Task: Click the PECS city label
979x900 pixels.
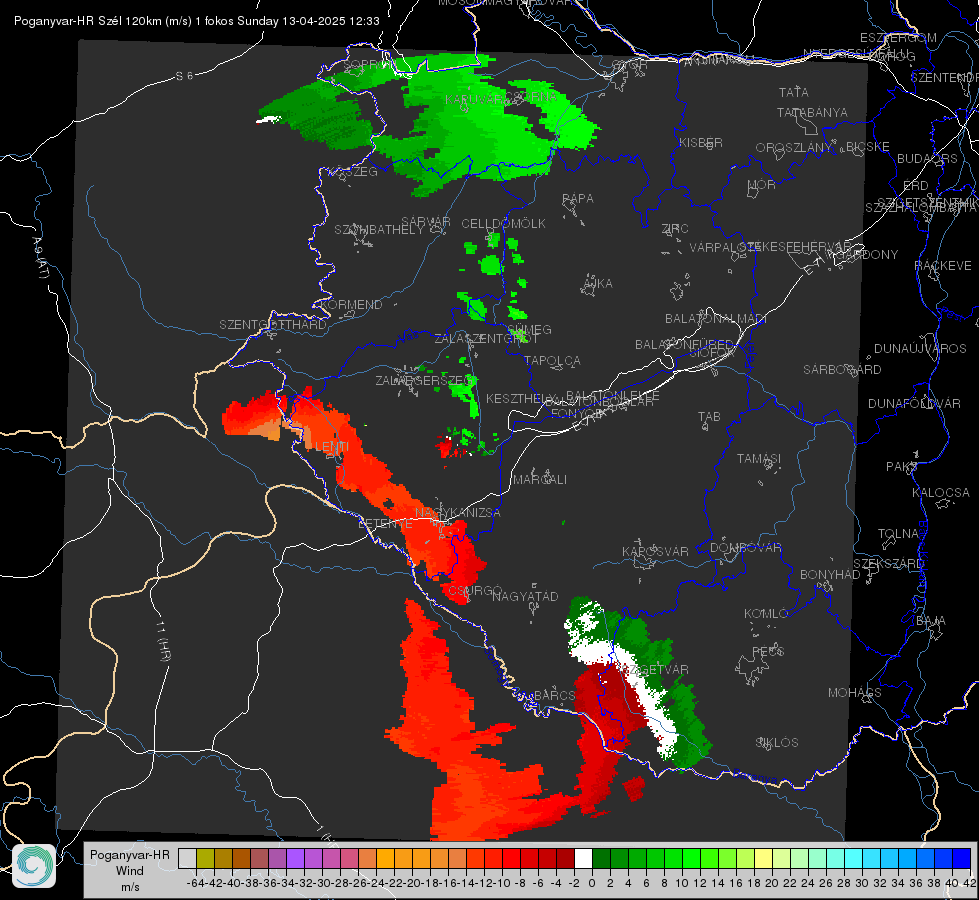Action: (x=768, y=651)
